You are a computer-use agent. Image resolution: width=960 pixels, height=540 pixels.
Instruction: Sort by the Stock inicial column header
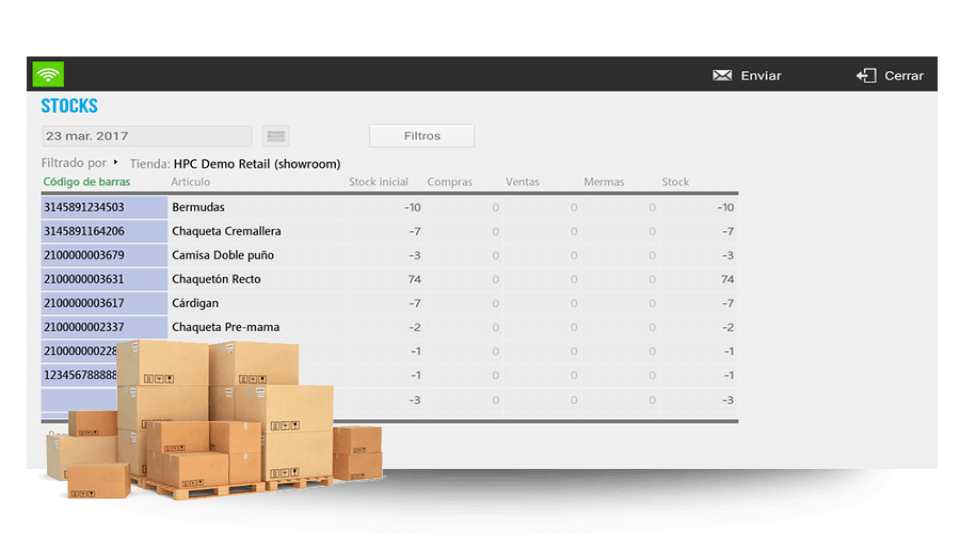point(378,182)
